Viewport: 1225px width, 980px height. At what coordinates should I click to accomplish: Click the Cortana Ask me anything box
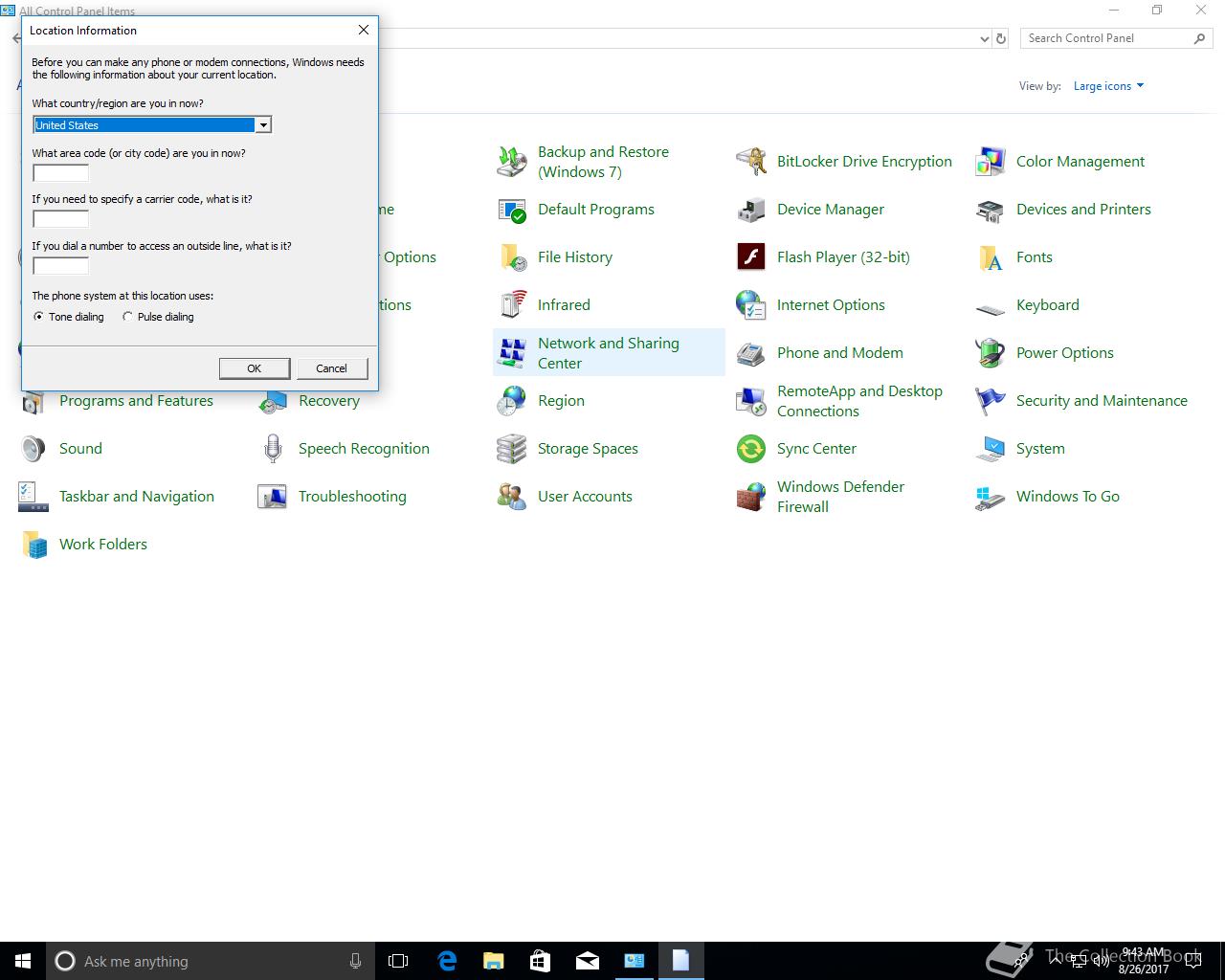(211, 961)
